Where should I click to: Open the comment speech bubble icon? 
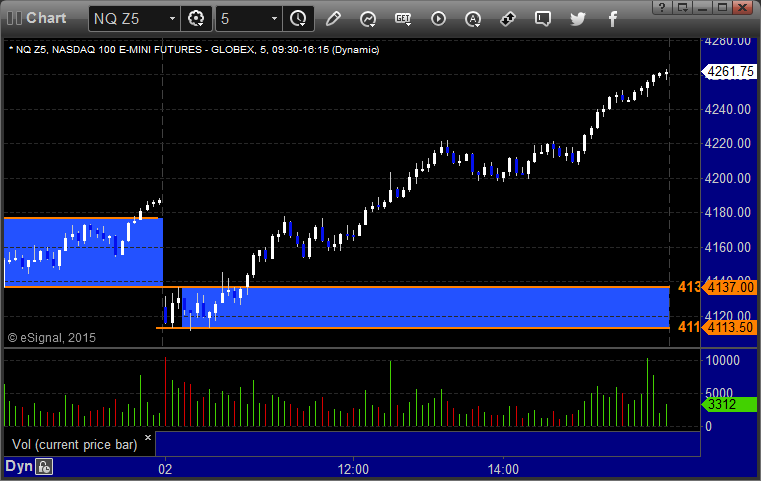(543, 19)
